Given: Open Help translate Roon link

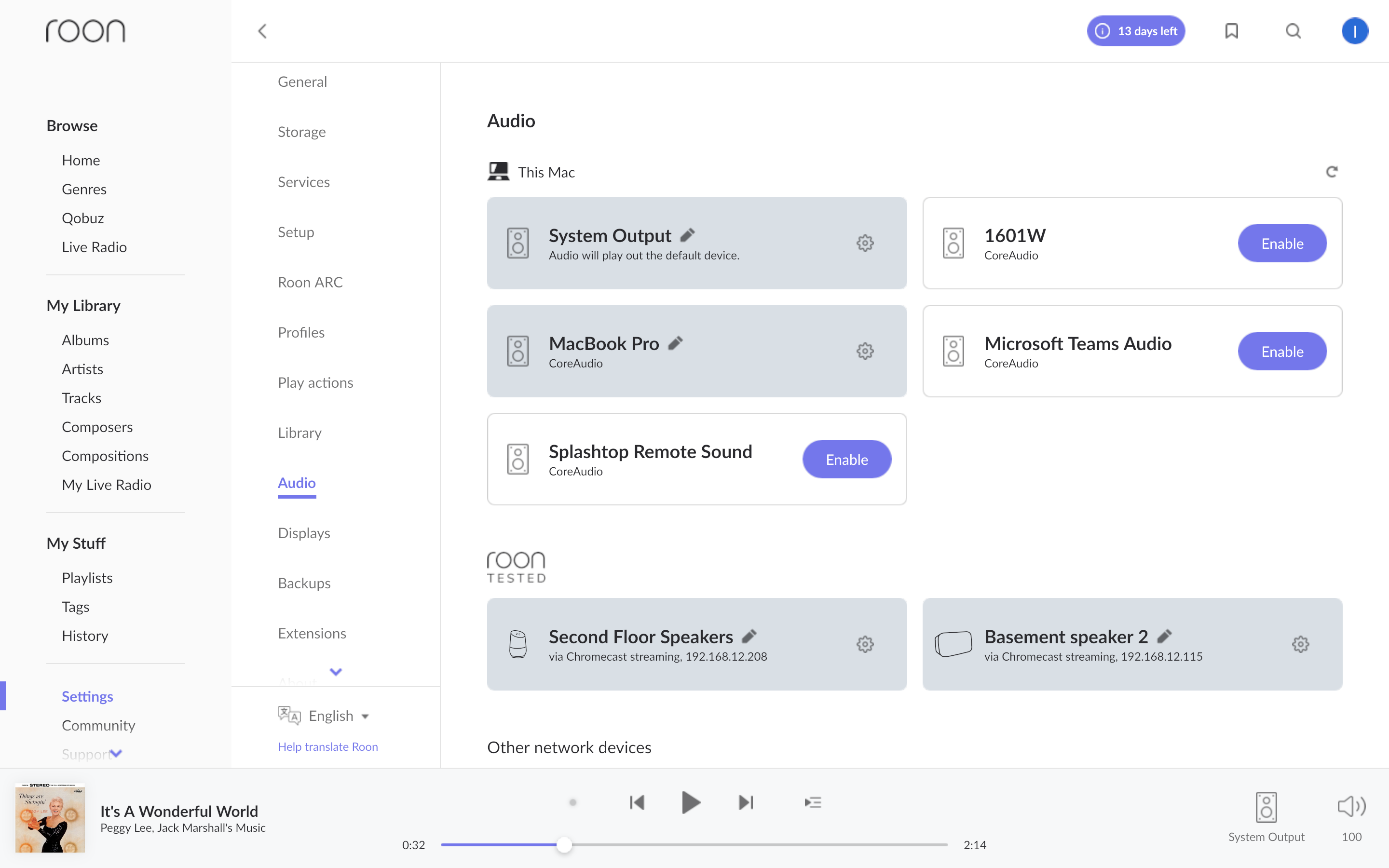Looking at the screenshot, I should [x=328, y=746].
